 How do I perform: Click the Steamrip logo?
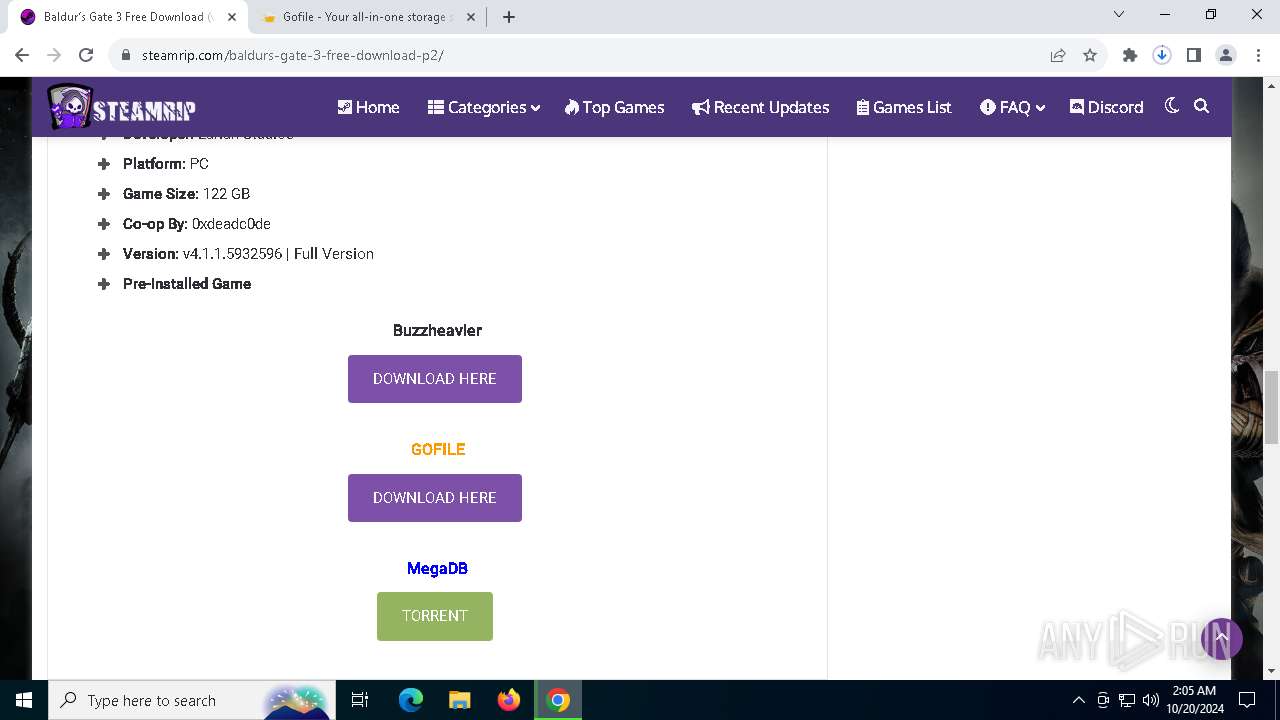[121, 107]
